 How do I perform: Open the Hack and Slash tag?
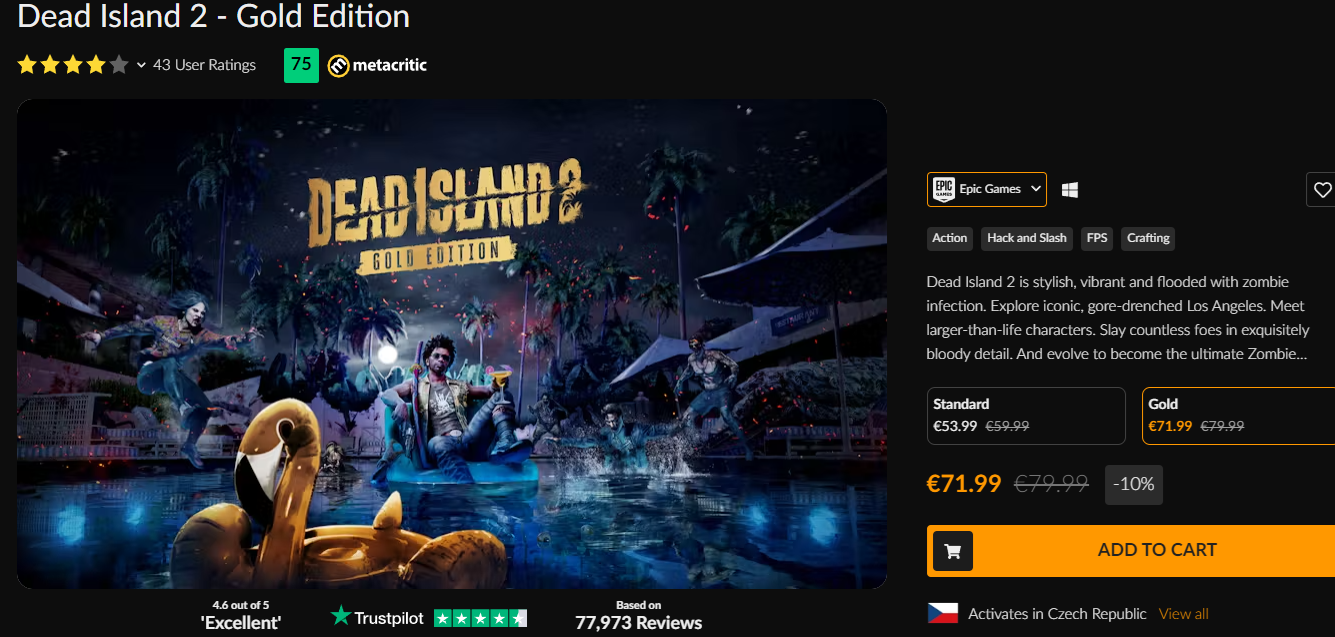click(1026, 238)
